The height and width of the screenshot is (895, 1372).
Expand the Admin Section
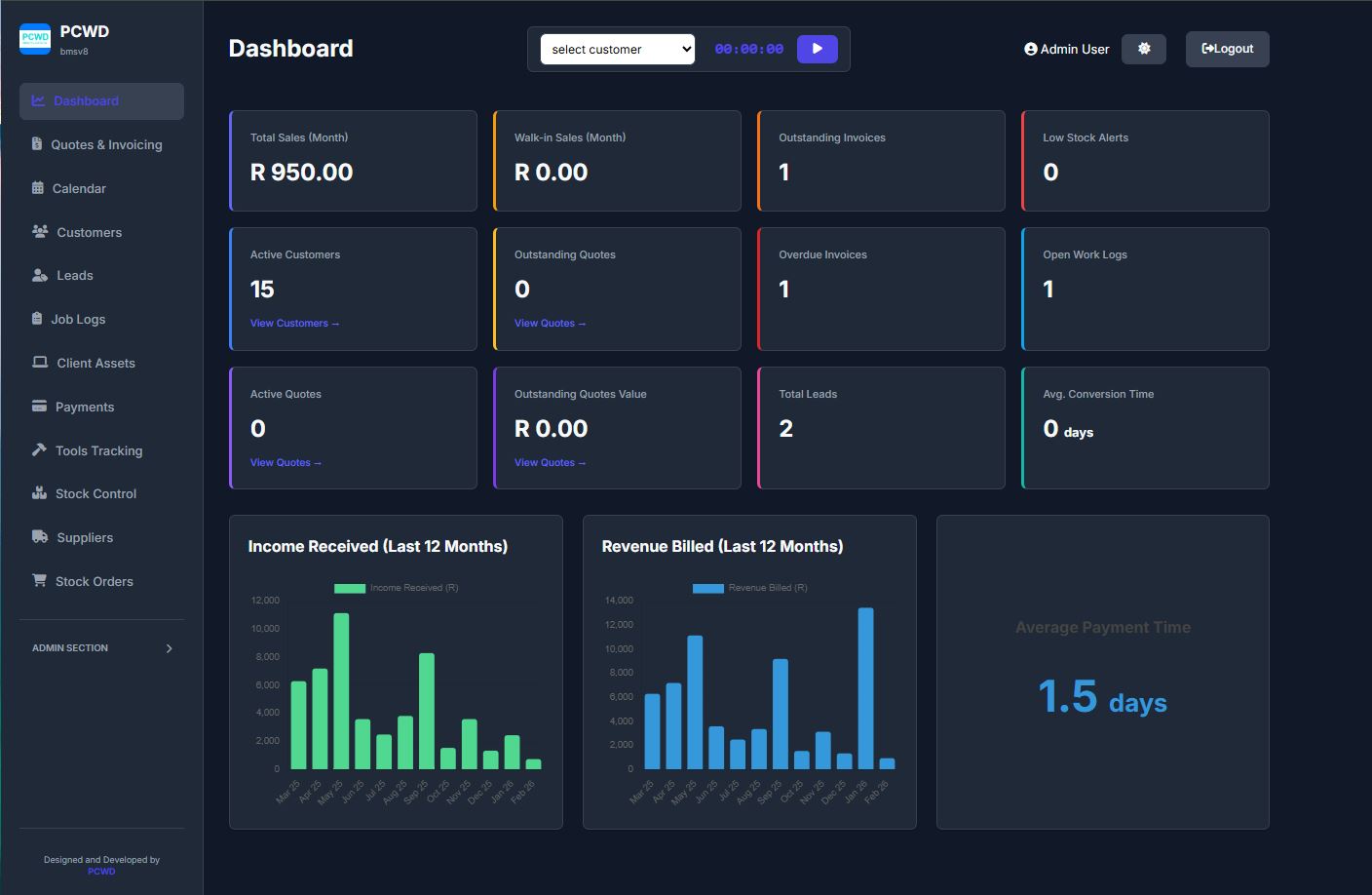101,647
